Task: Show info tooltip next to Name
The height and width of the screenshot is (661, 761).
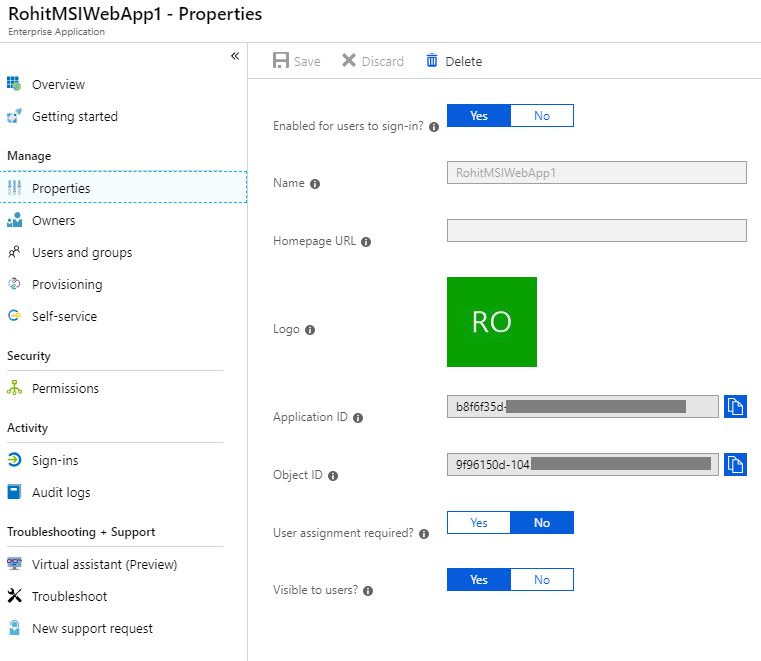Action: (x=315, y=184)
